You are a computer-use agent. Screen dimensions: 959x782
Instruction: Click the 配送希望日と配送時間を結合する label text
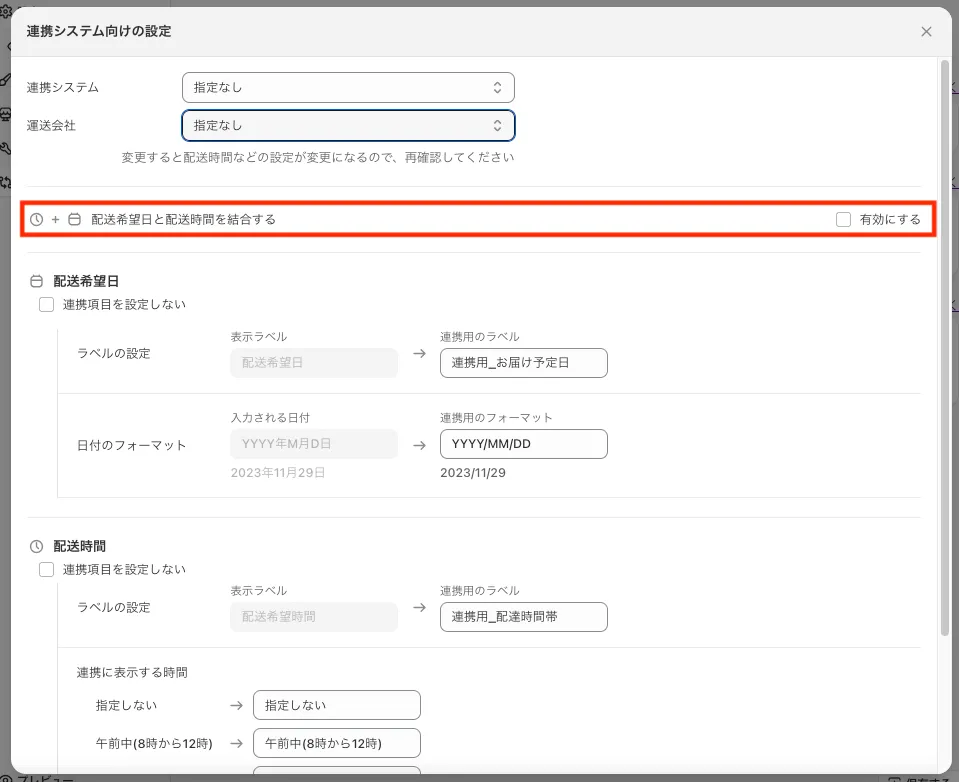click(x=183, y=219)
